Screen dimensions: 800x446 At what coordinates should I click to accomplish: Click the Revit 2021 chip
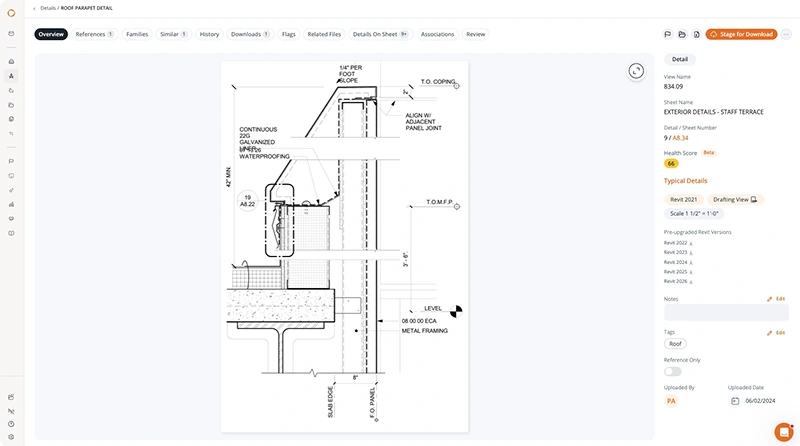pos(684,200)
